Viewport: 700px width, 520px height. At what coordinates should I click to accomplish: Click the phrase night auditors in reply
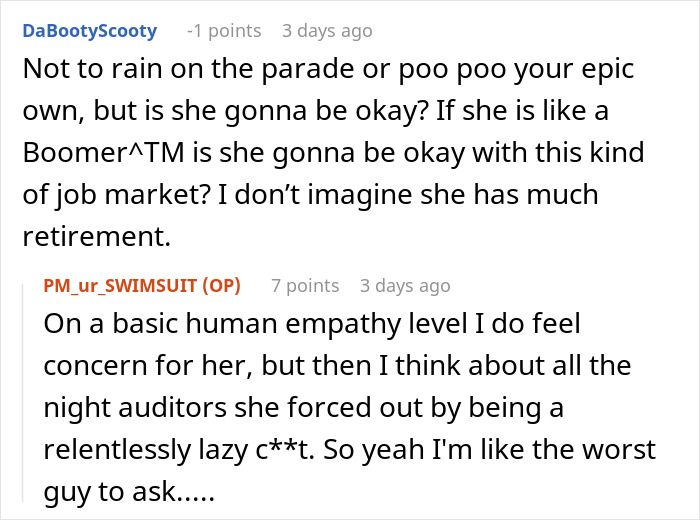(135, 408)
